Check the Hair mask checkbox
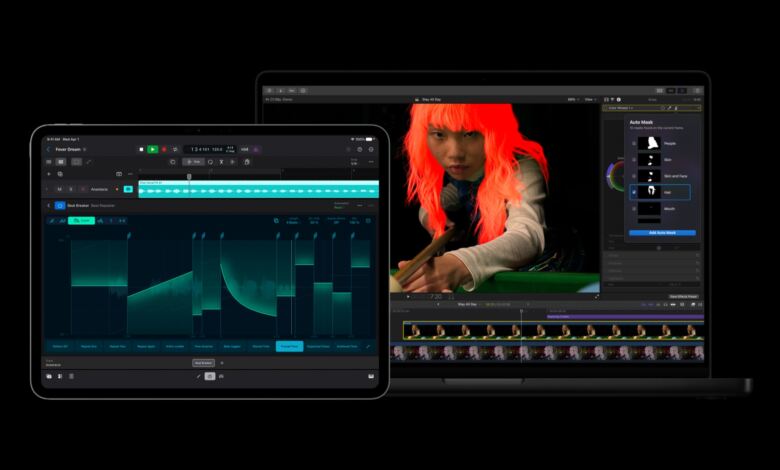Image resolution: width=780 pixels, height=470 pixels. point(634,192)
